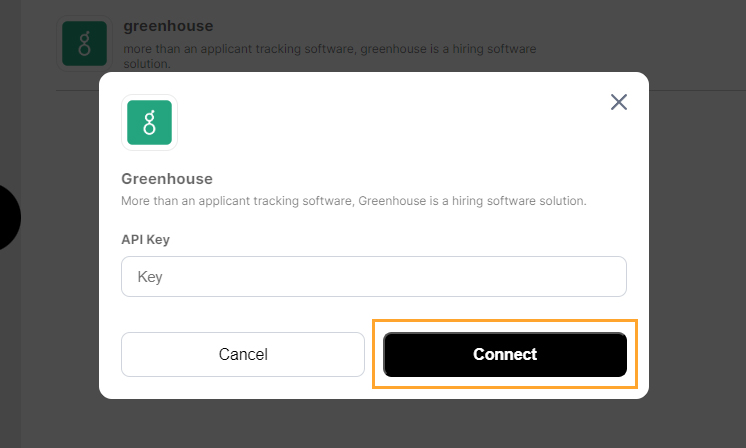746x448 pixels.
Task: Click the divider line under the greenhouse listing
Action: pyautogui.click(x=400, y=90)
